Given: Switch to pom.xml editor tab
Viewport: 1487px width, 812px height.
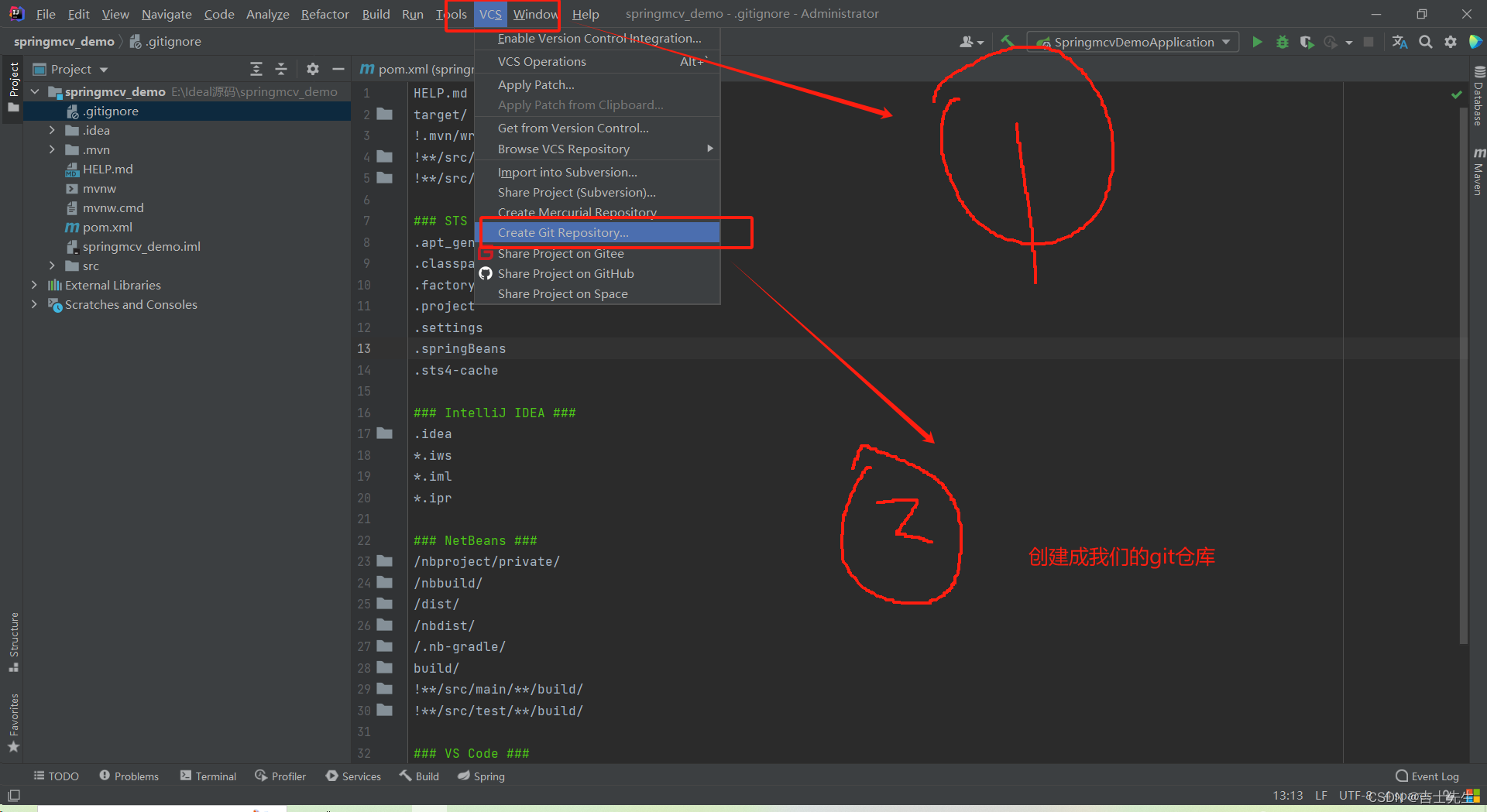Looking at the screenshot, I should [x=416, y=69].
